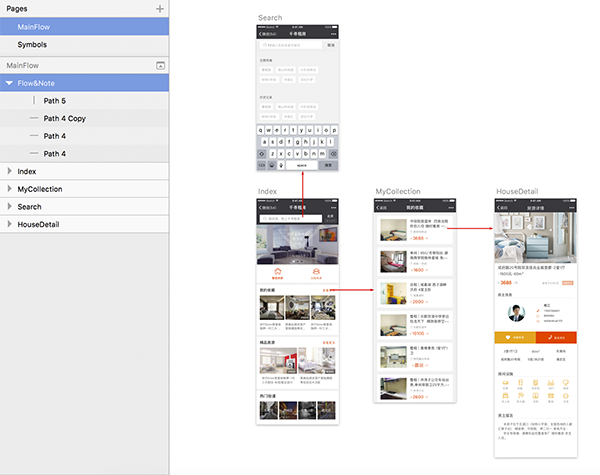The width and height of the screenshot is (600, 475).
Task: Select the Search artboard title on canvas
Action: tap(269, 18)
